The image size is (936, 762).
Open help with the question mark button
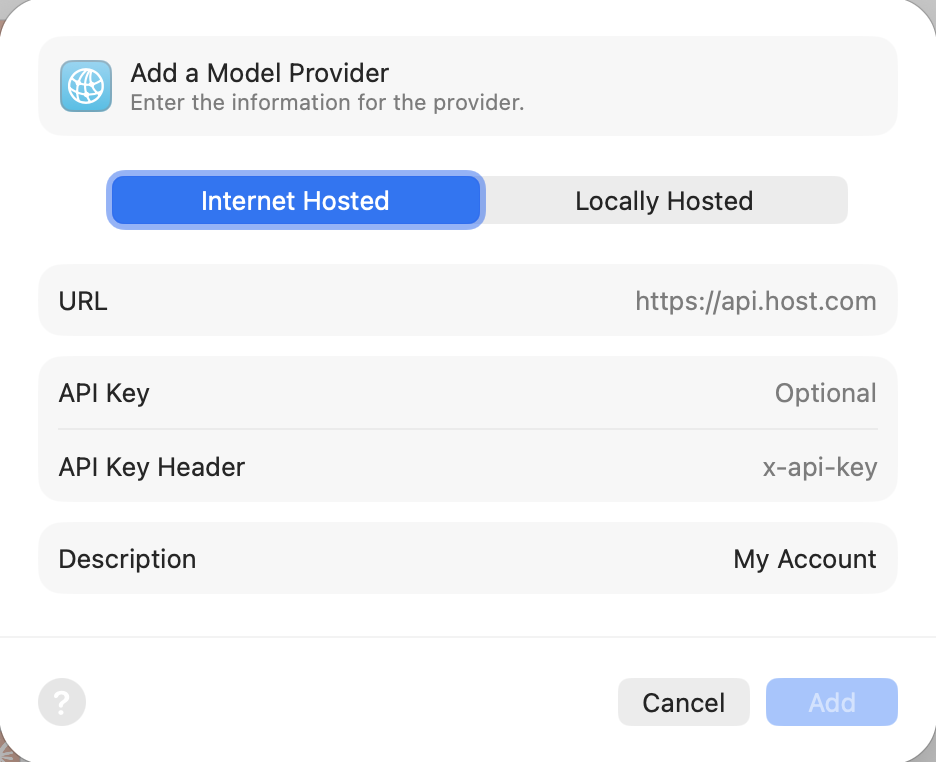[x=62, y=702]
